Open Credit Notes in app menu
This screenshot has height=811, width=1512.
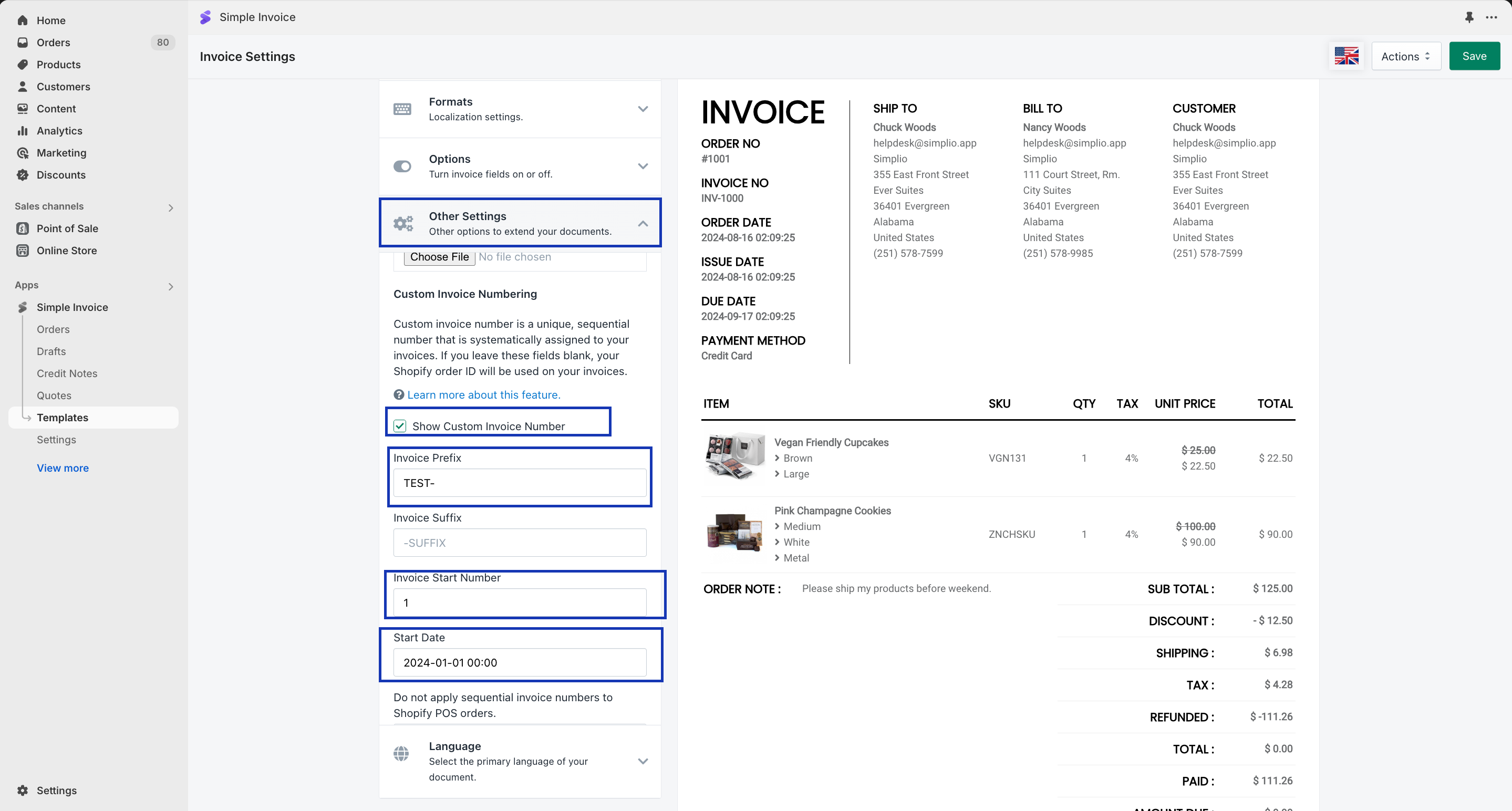(67, 373)
